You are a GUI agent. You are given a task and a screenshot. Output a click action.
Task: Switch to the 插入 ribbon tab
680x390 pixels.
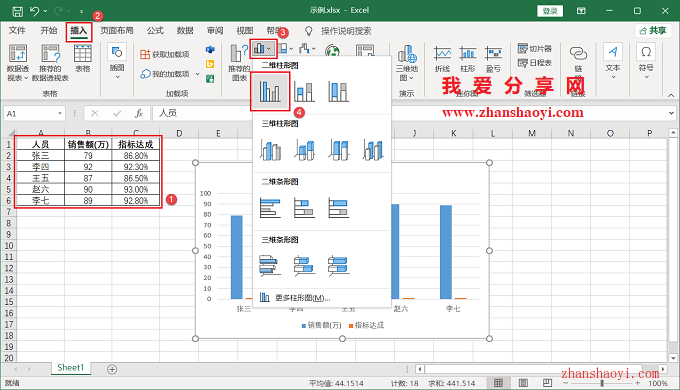pos(79,31)
